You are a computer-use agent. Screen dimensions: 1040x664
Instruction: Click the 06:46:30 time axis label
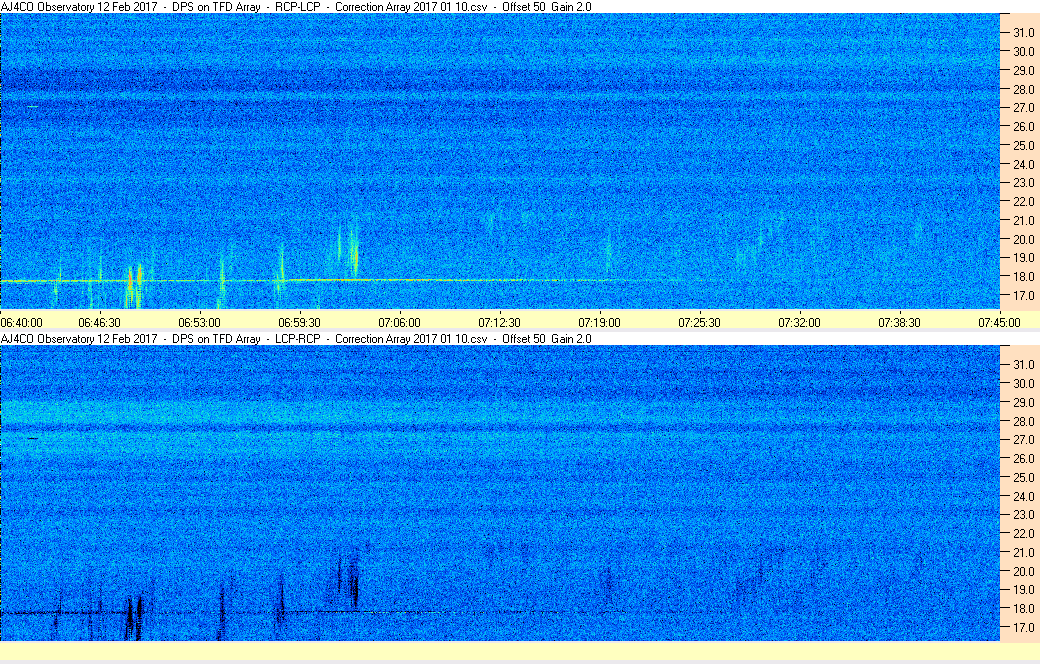click(99, 323)
